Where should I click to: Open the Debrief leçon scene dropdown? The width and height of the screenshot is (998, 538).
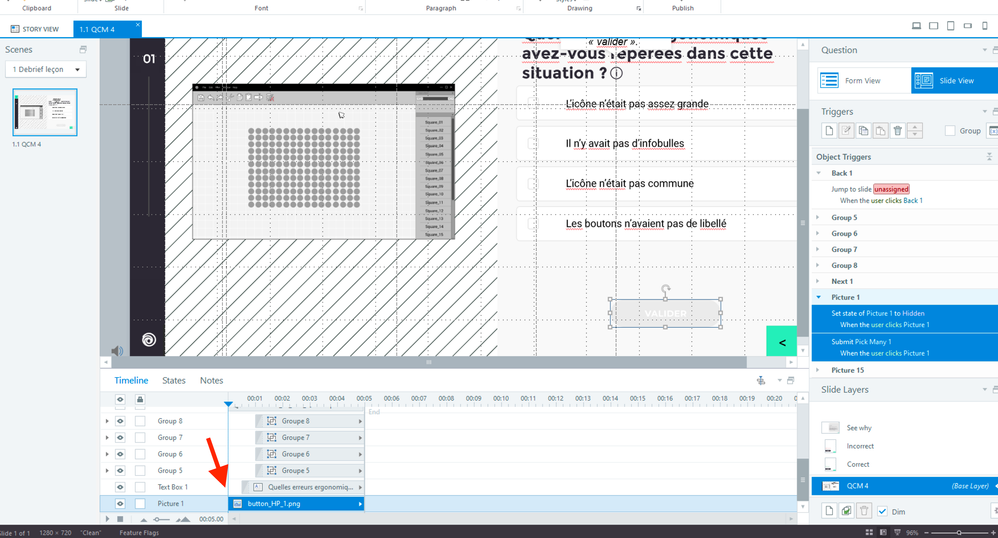click(x=46, y=69)
